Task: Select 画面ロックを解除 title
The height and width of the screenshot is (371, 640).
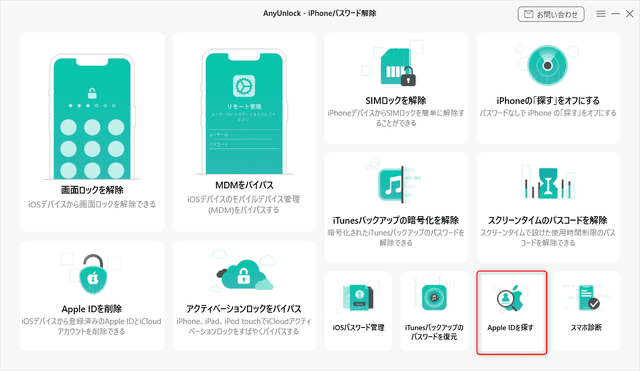Action: pyautogui.click(x=92, y=190)
